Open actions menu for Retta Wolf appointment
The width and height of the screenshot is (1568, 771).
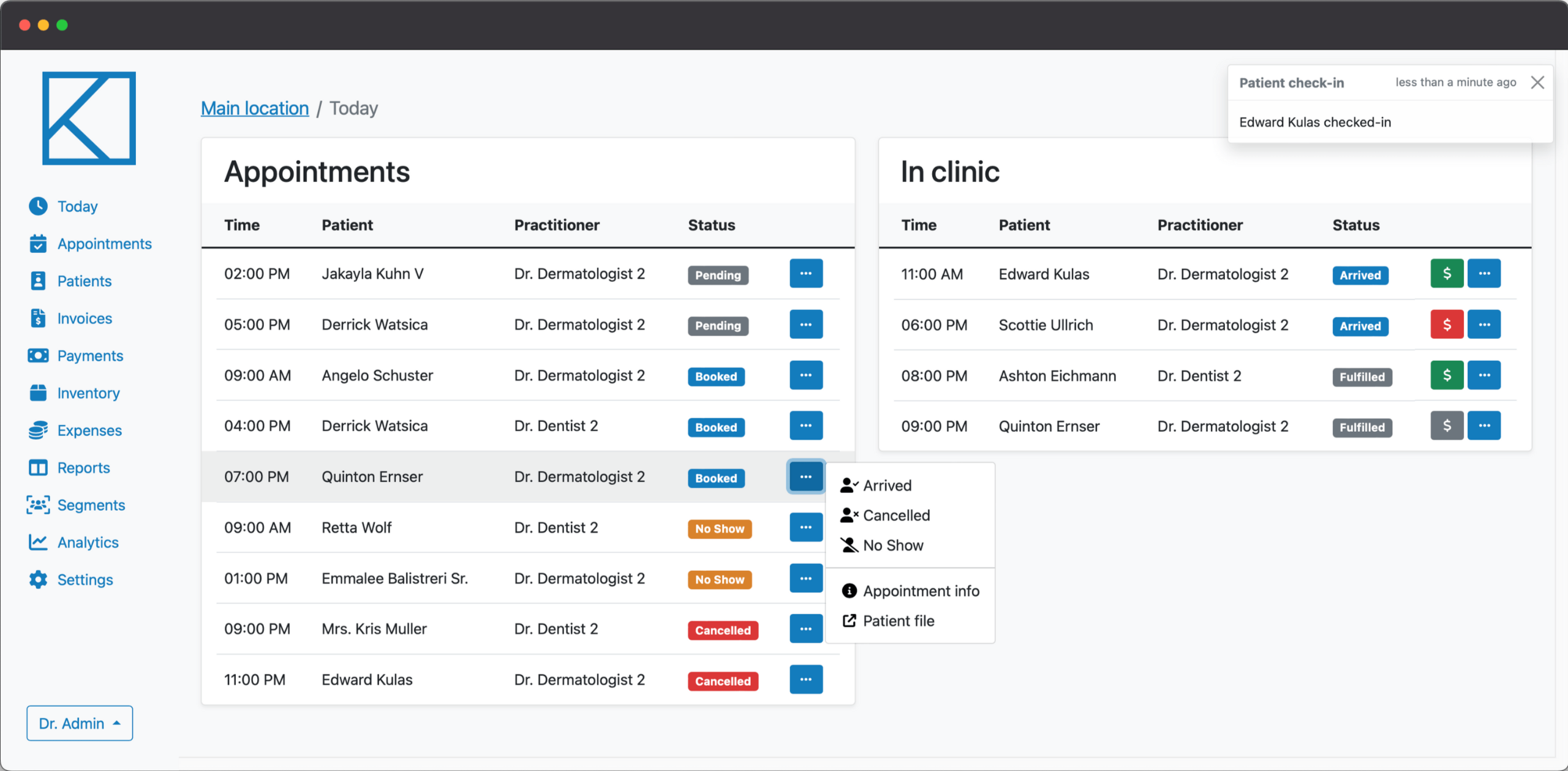click(805, 527)
